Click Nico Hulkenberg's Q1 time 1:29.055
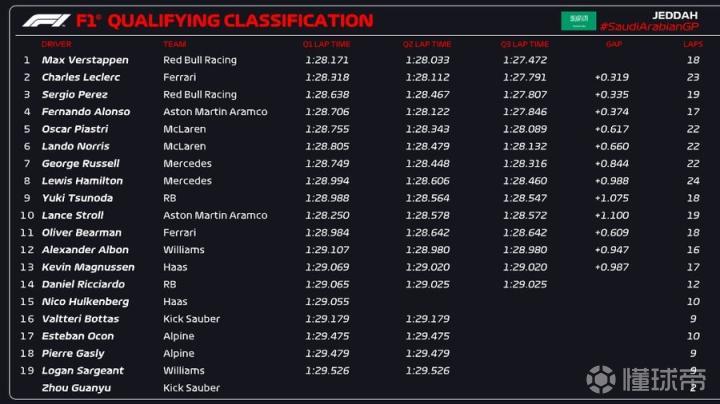This screenshot has height=404, width=720. point(326,302)
